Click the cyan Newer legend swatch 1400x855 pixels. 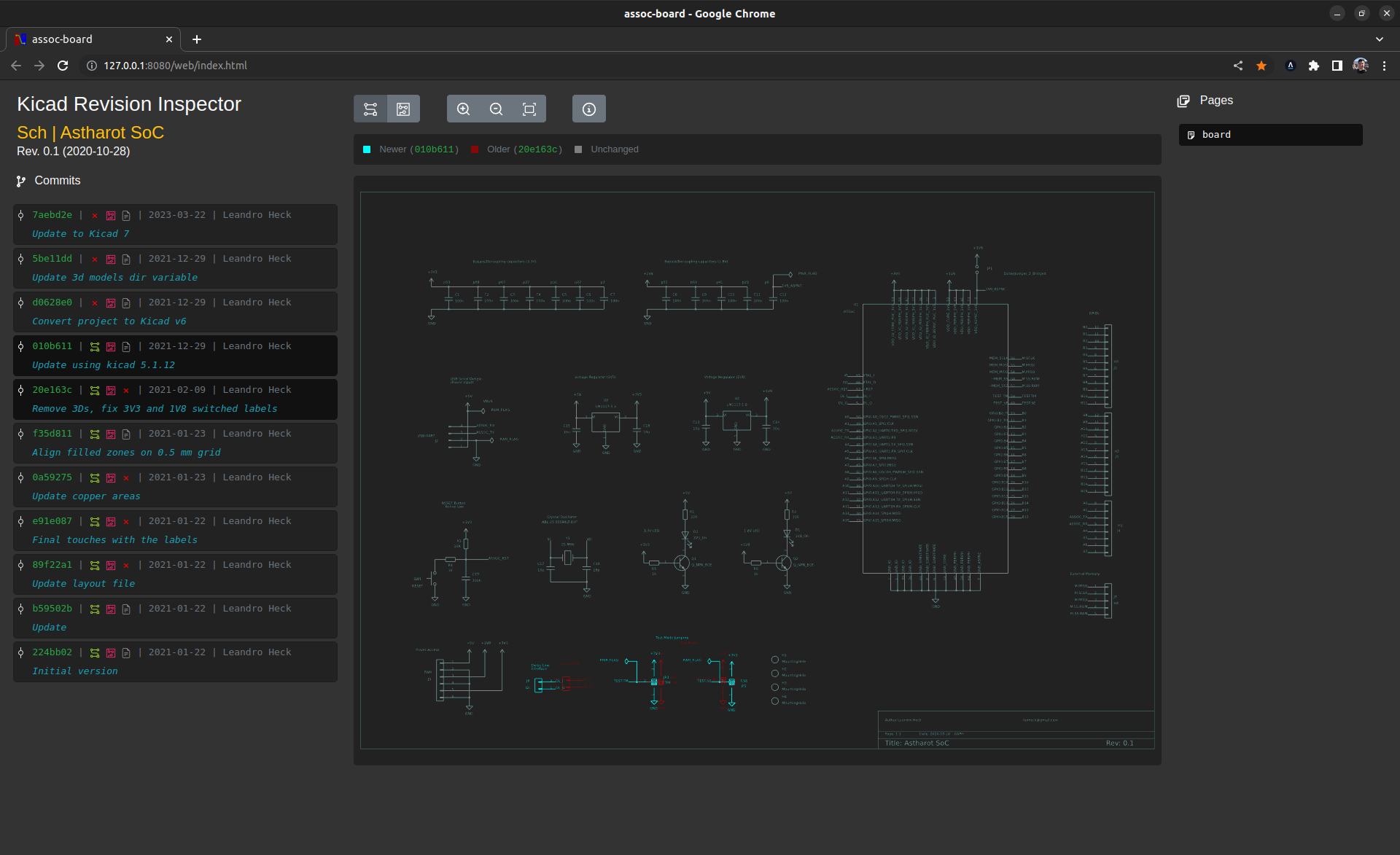click(367, 149)
